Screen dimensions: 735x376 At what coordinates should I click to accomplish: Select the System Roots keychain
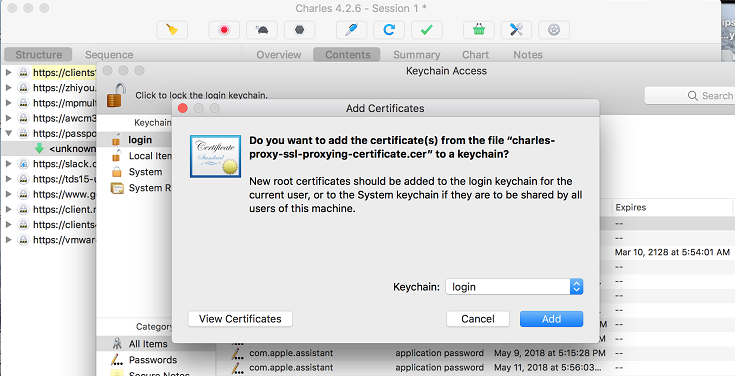pos(134,188)
